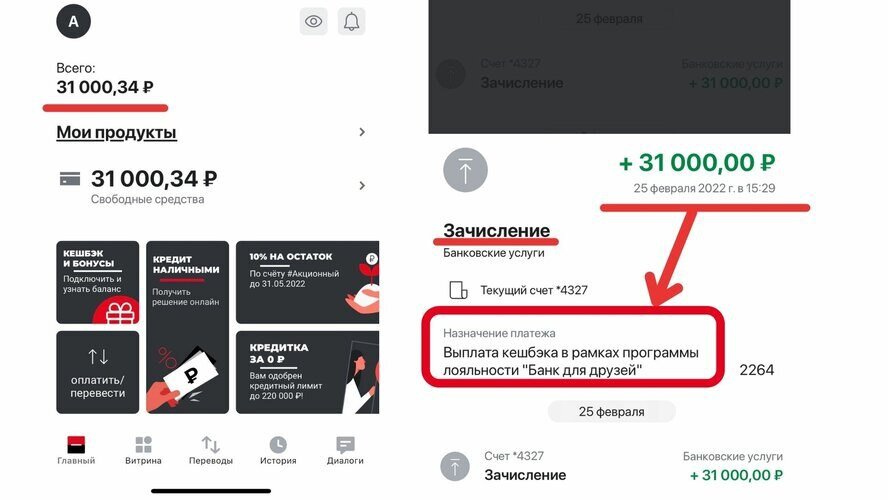This screenshot has width=888, height=500.
Task: Toggle balance visibility with the eye icon
Action: coord(313,22)
